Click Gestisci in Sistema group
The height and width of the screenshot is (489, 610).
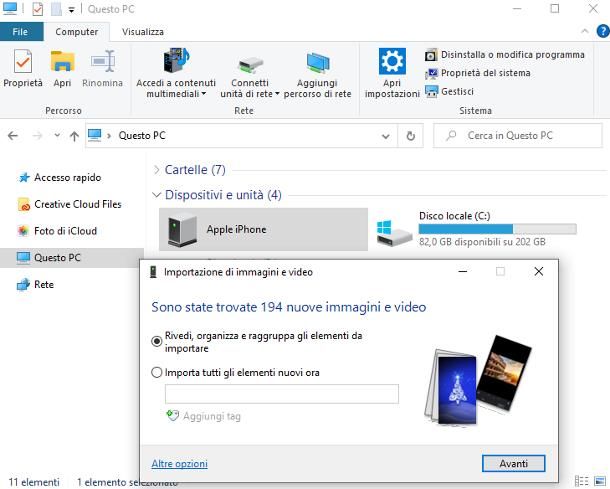449,91
